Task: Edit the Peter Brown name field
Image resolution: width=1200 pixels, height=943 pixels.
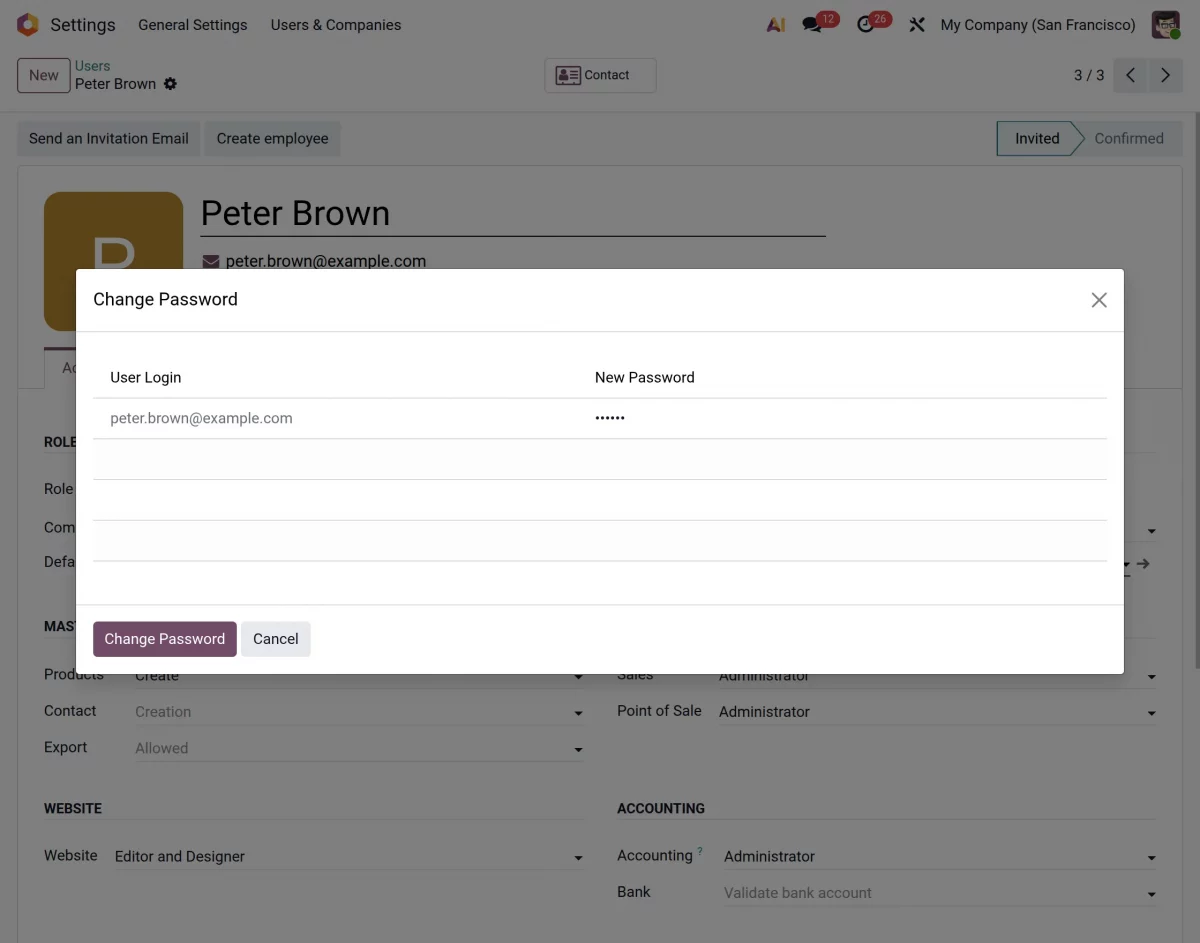Action: click(513, 213)
